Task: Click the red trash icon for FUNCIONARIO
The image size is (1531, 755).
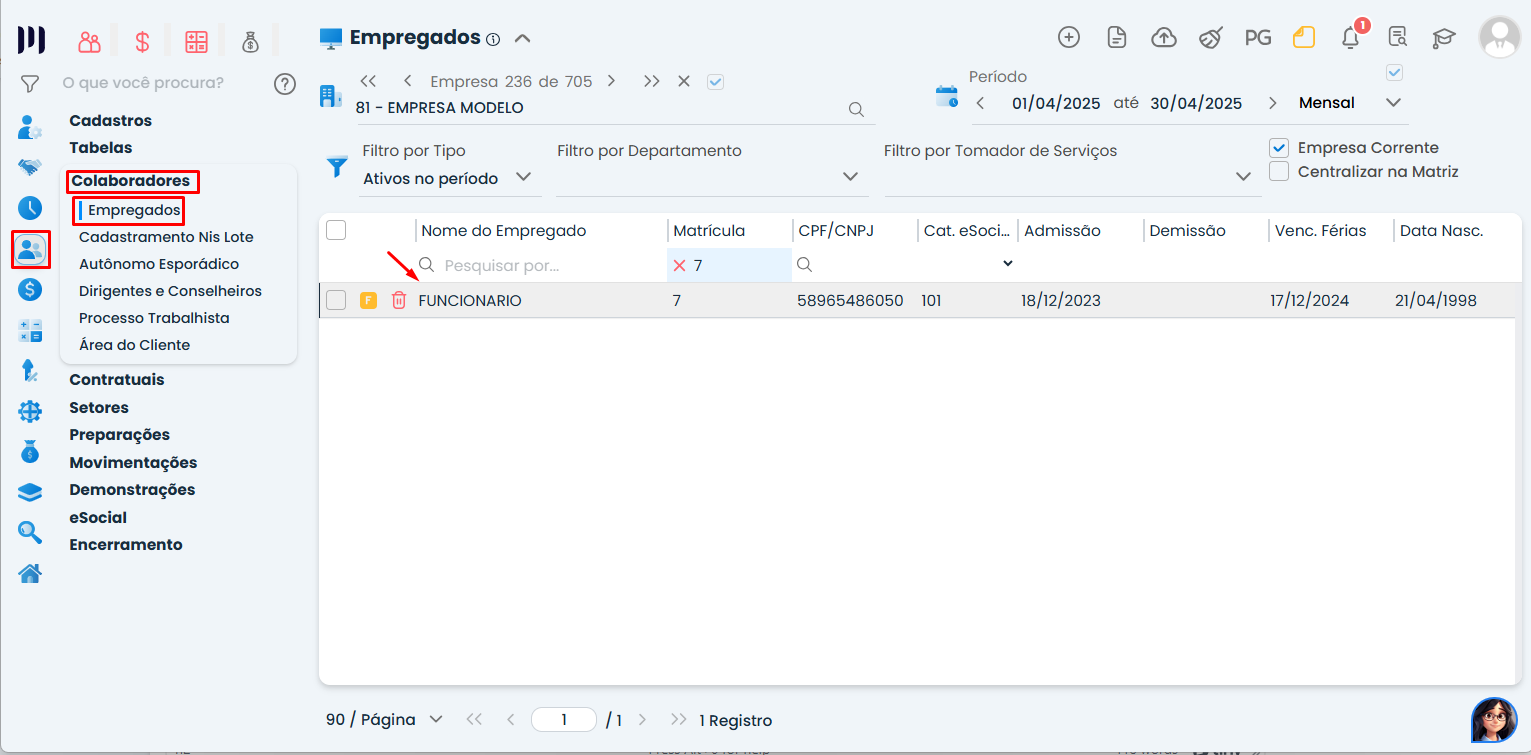Action: [x=399, y=300]
